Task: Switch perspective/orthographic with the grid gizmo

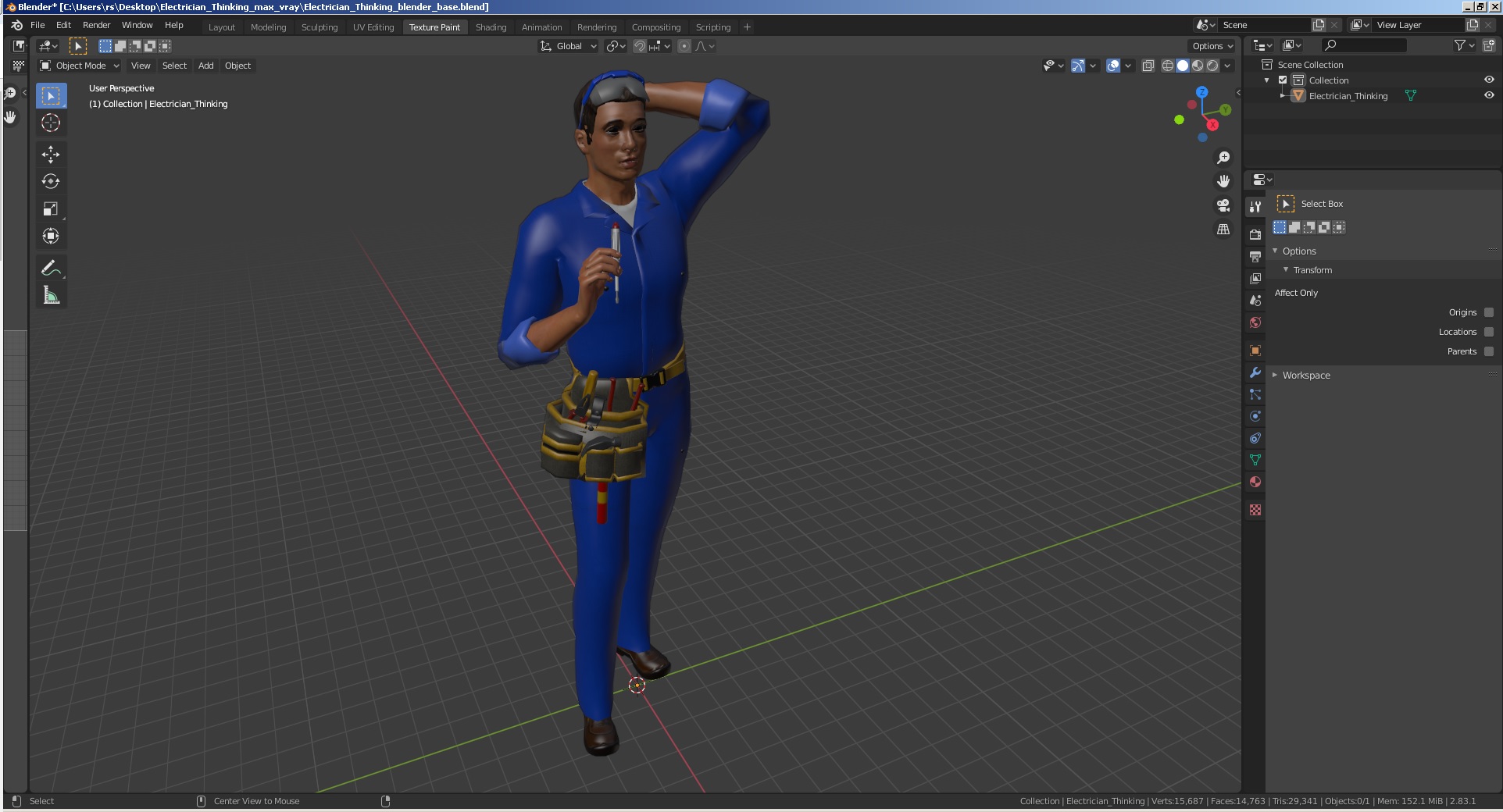Action: point(1223,229)
